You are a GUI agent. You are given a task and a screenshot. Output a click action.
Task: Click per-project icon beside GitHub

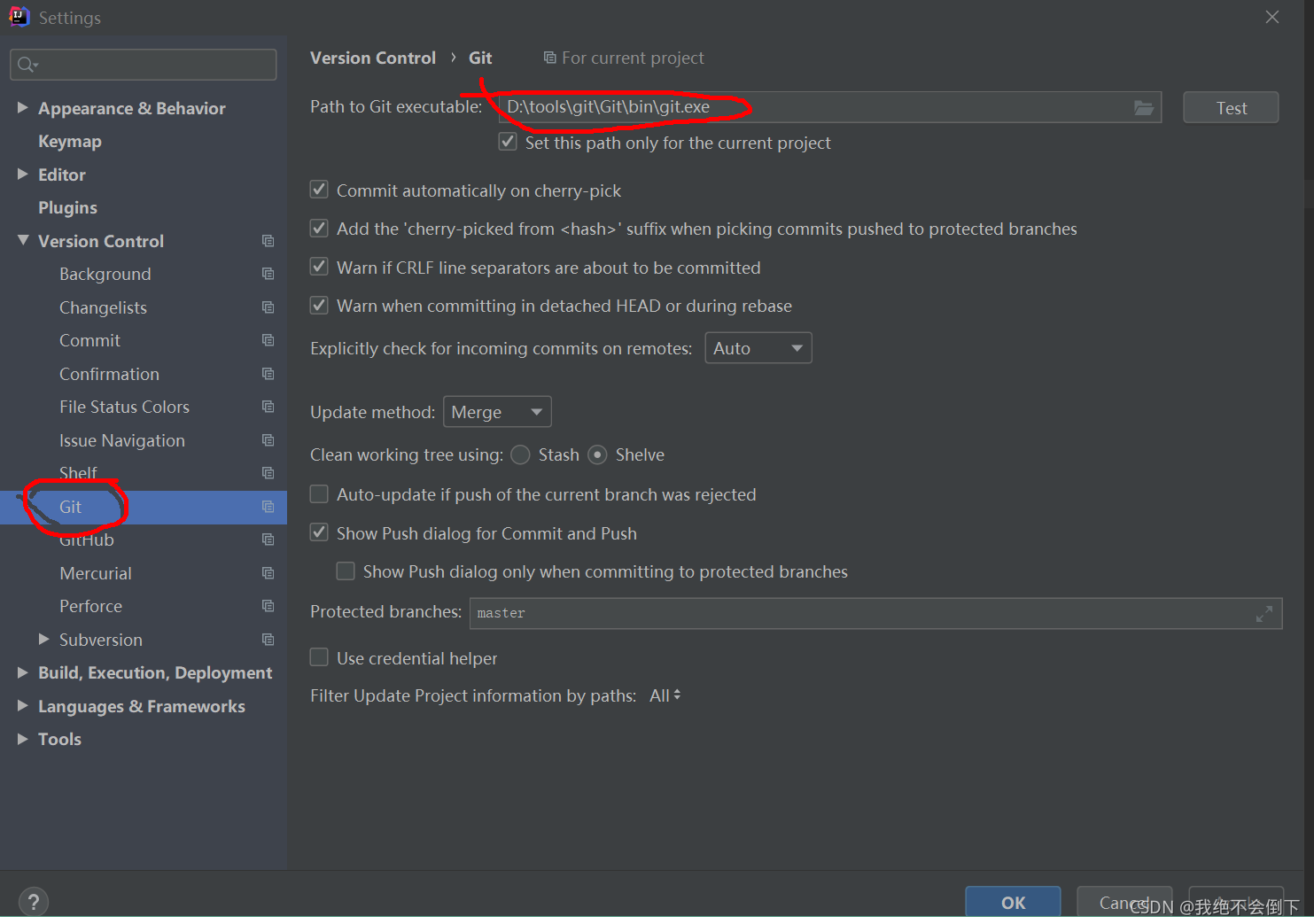tap(268, 540)
